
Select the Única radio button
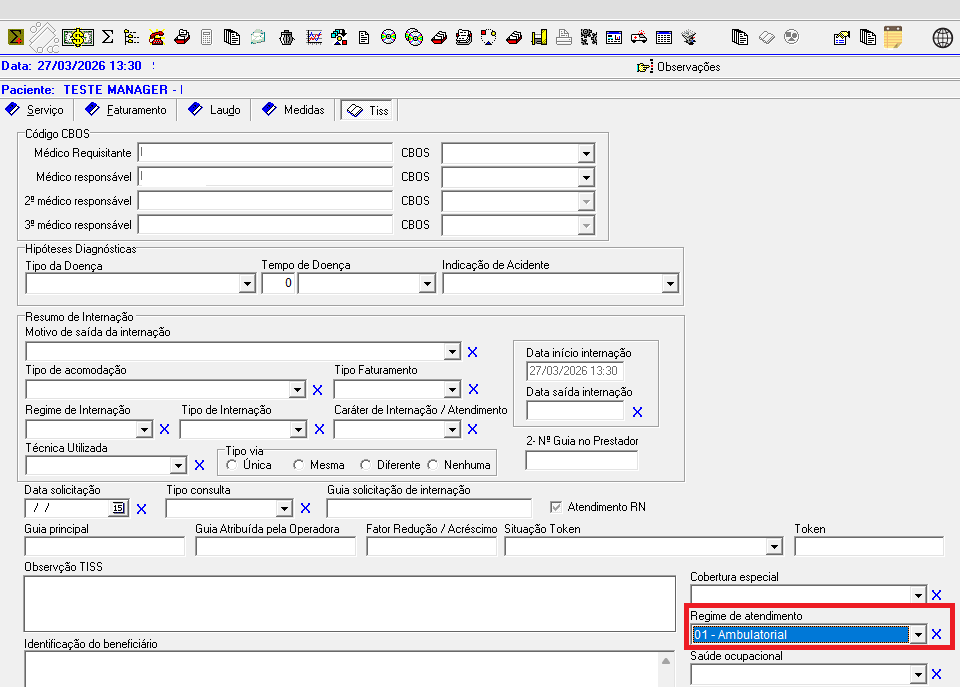(232, 465)
